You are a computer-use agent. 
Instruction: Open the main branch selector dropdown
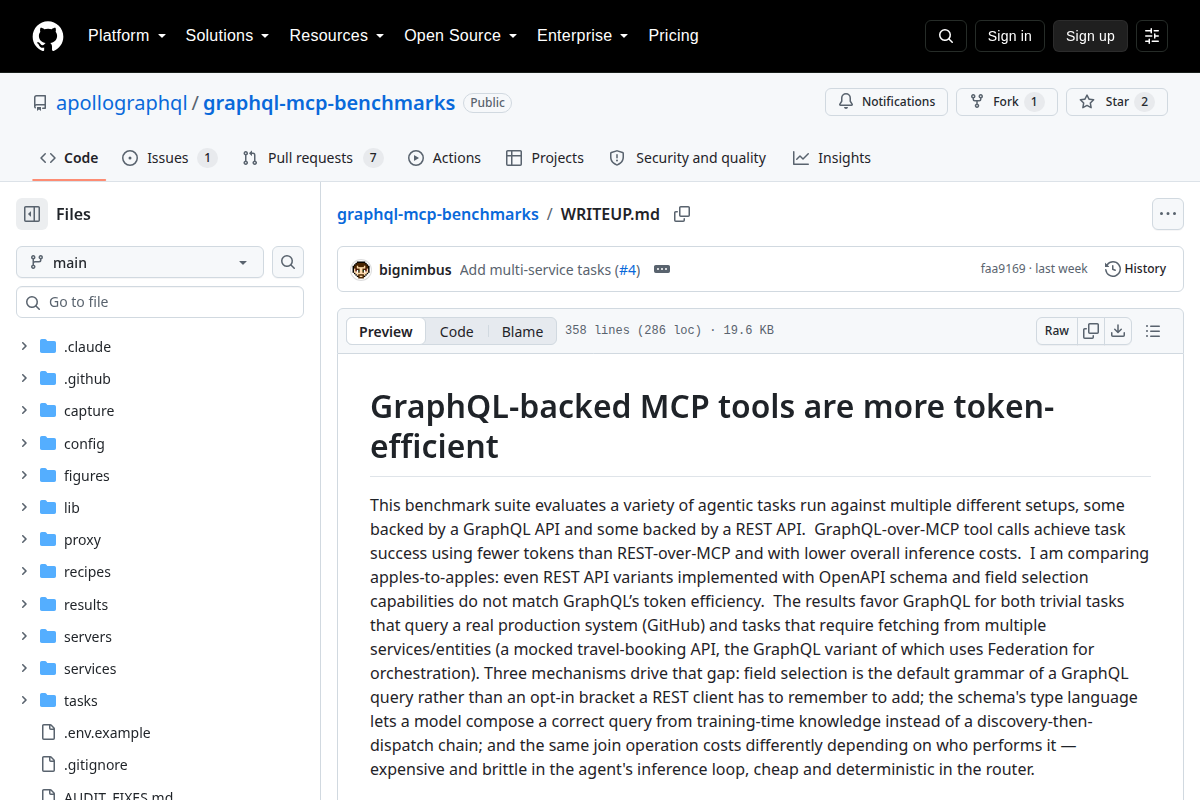tap(140, 262)
